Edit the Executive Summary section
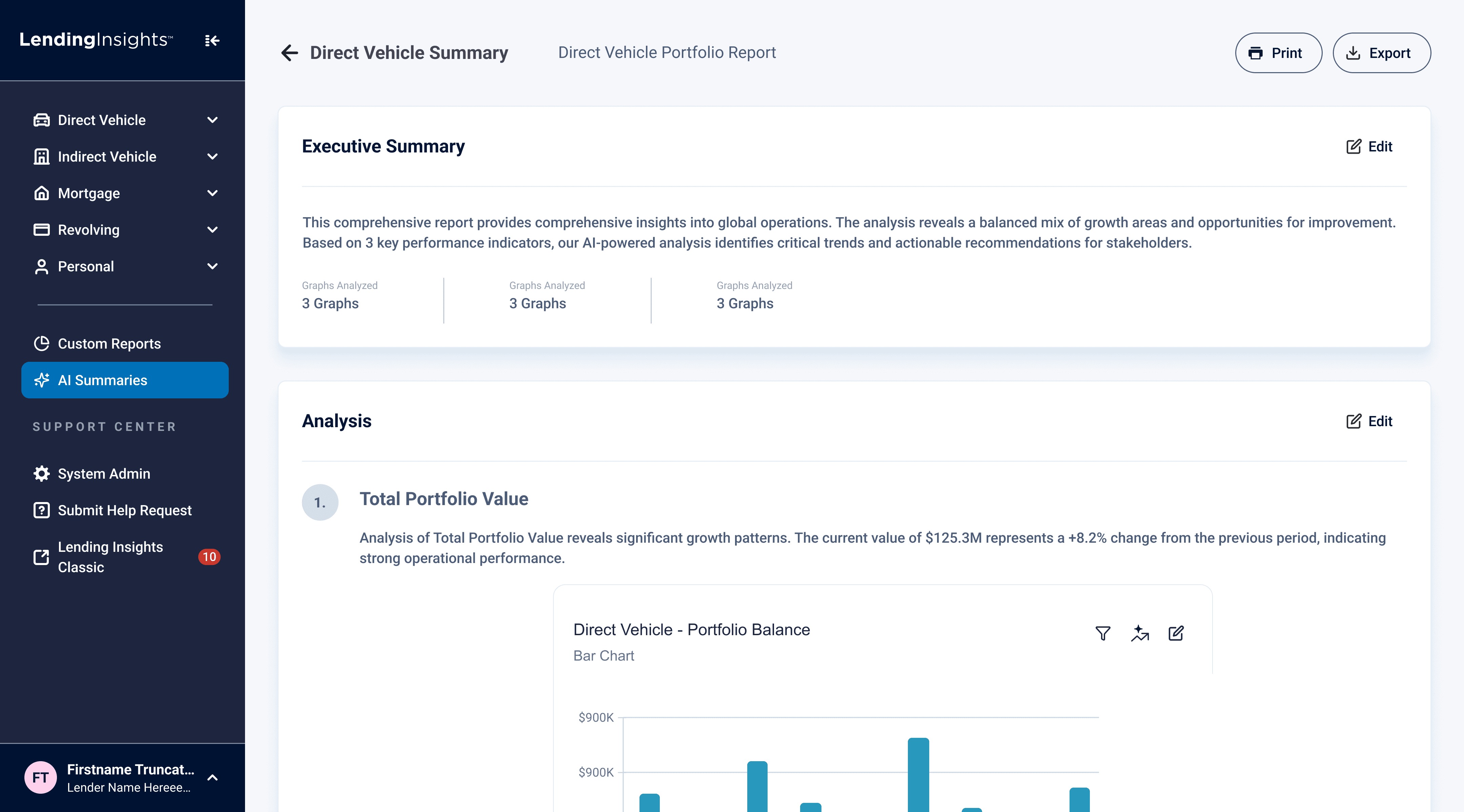This screenshot has width=1464, height=812. [1369, 147]
